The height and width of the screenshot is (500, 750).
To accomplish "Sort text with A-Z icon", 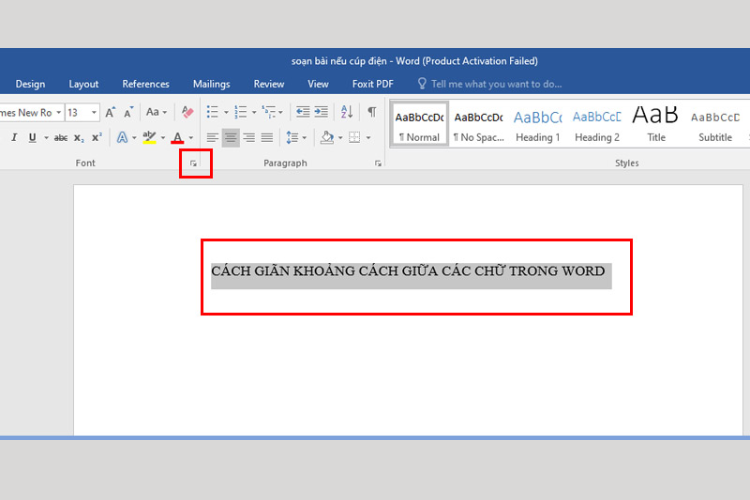I will point(347,112).
